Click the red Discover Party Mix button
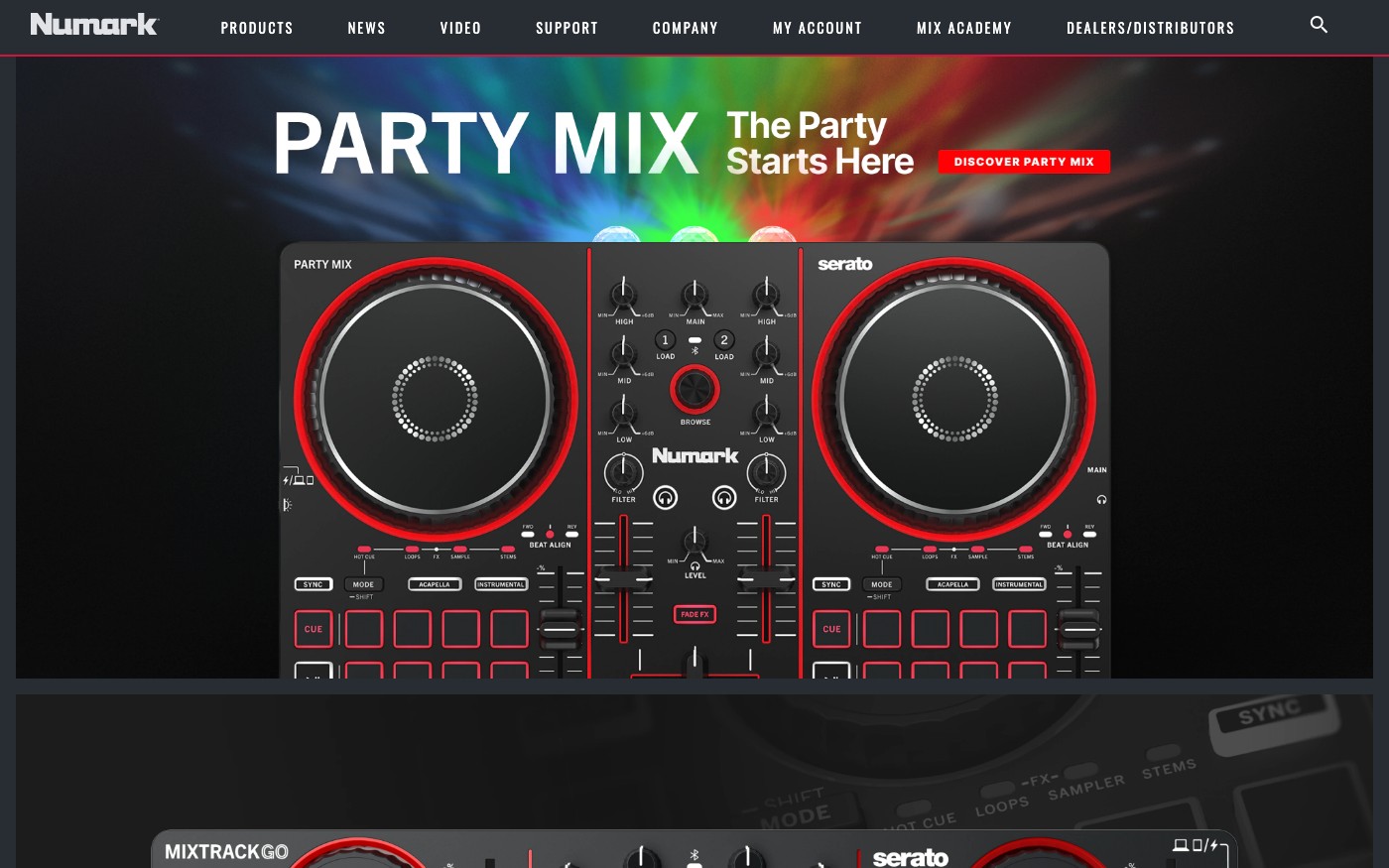1389x868 pixels. 1024,162
